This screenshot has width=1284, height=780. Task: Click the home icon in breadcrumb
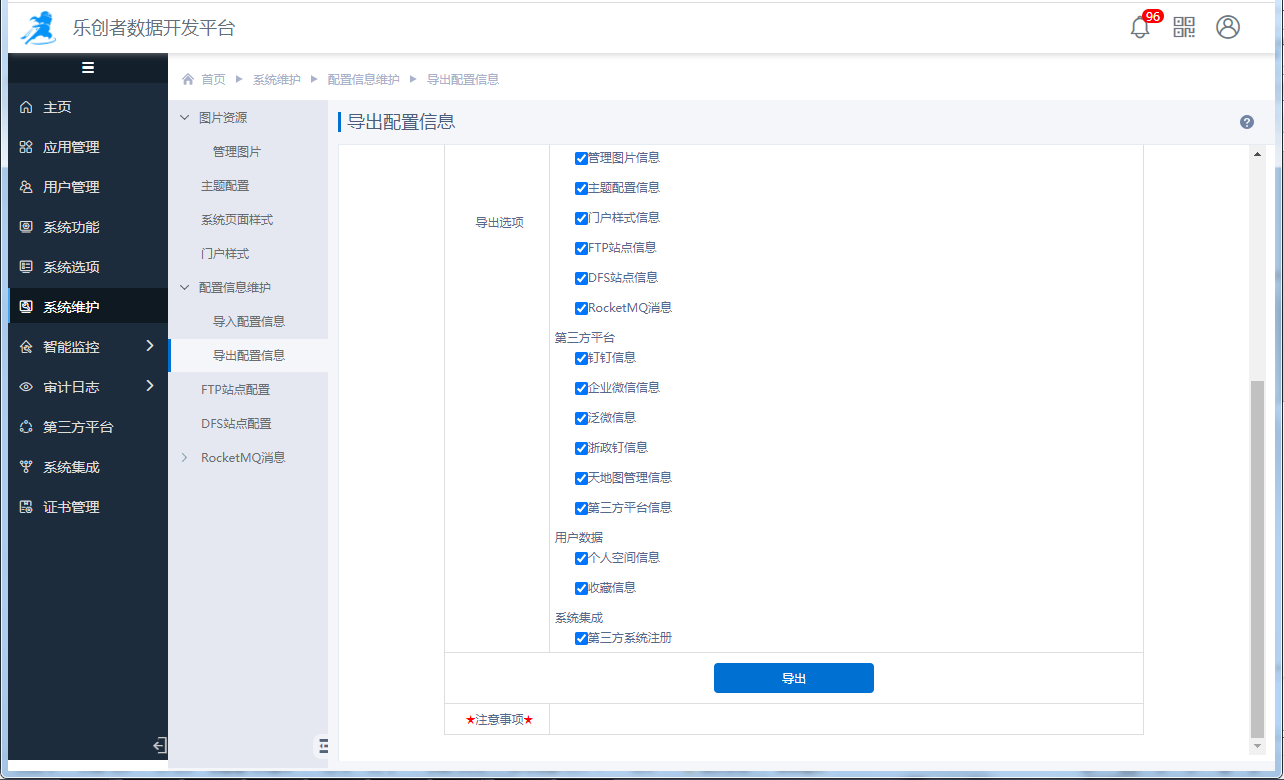188,79
